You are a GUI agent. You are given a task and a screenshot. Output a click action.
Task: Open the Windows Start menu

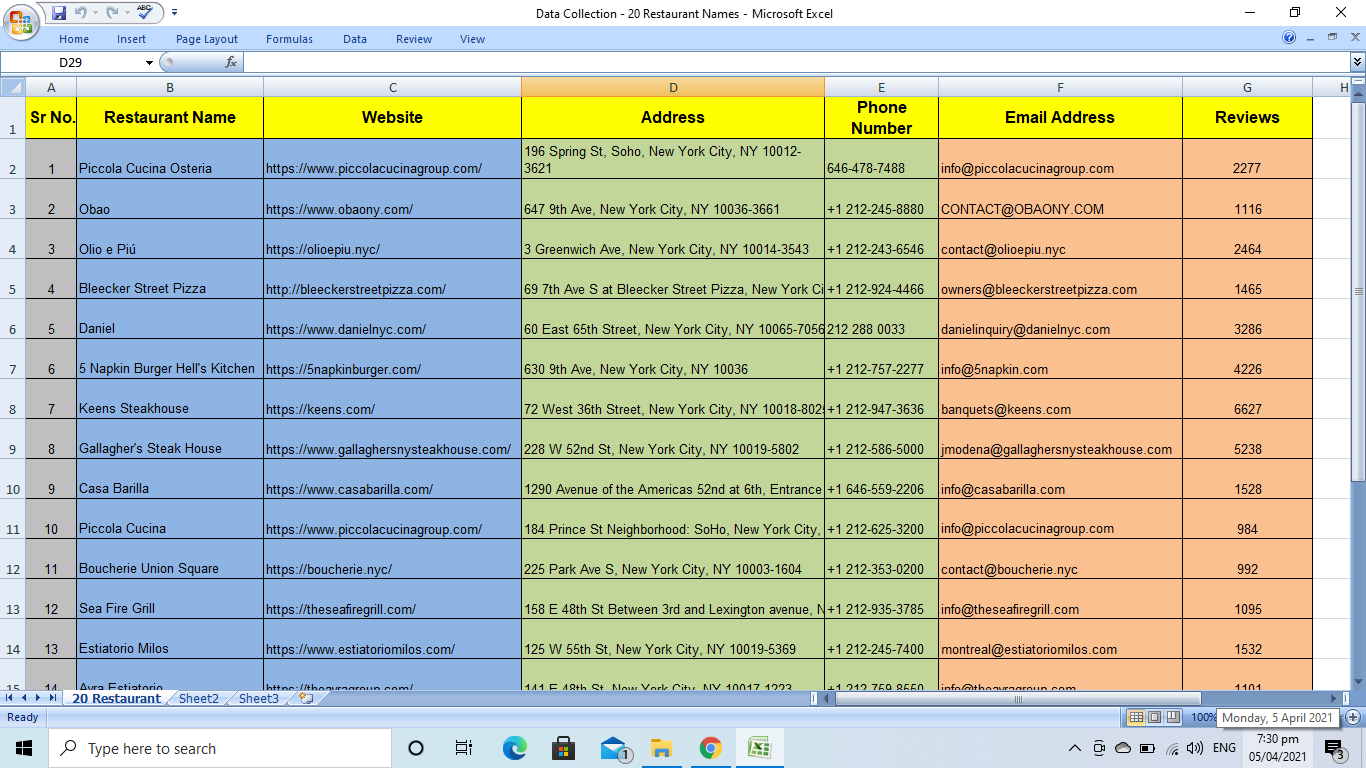tap(24, 748)
